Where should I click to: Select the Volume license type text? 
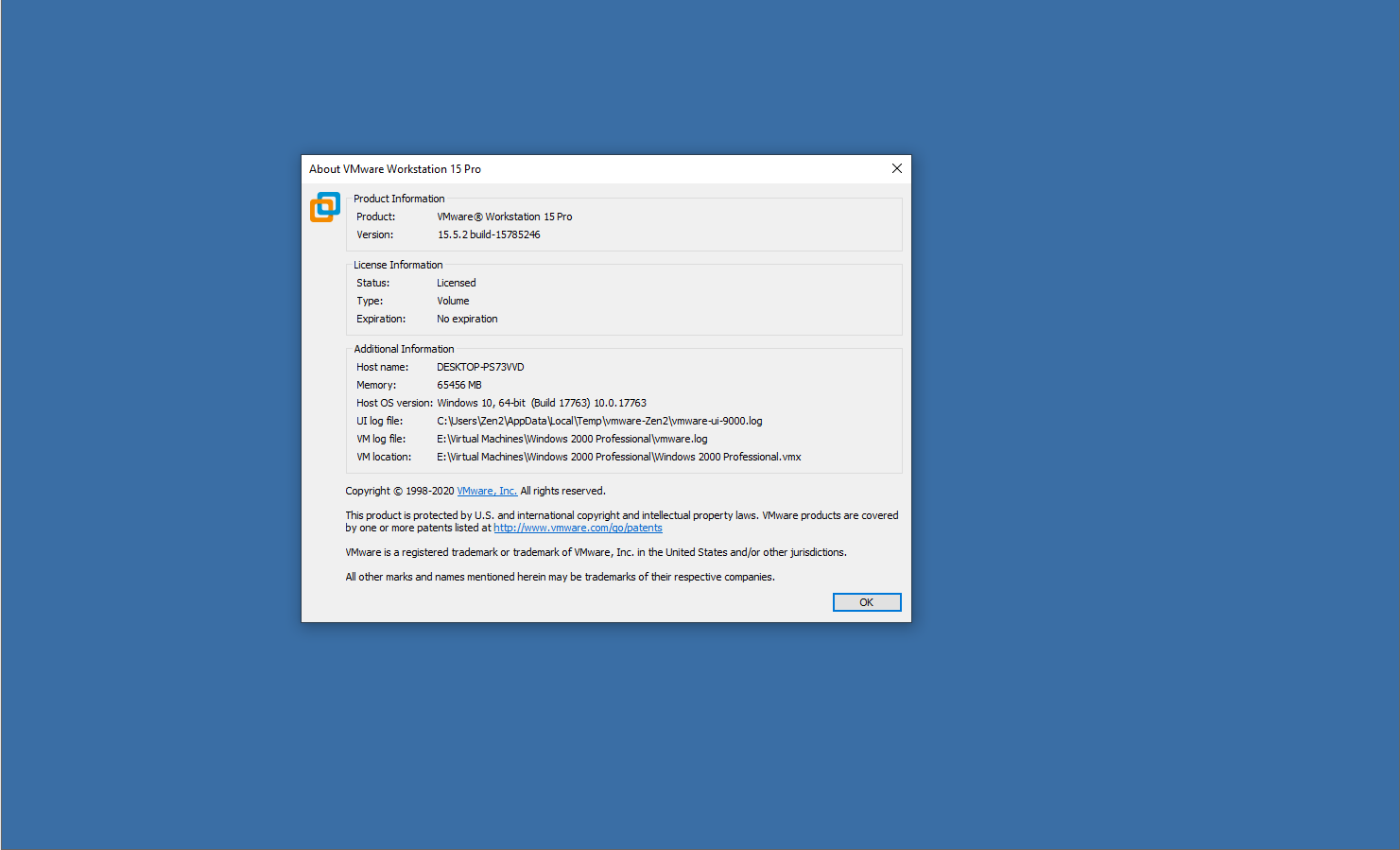click(453, 300)
